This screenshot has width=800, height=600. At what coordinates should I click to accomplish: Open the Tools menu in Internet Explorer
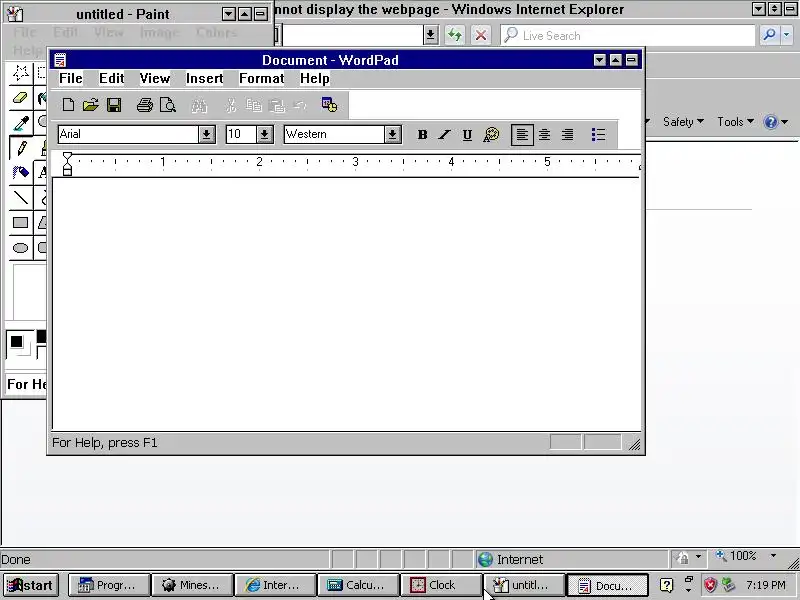click(735, 122)
